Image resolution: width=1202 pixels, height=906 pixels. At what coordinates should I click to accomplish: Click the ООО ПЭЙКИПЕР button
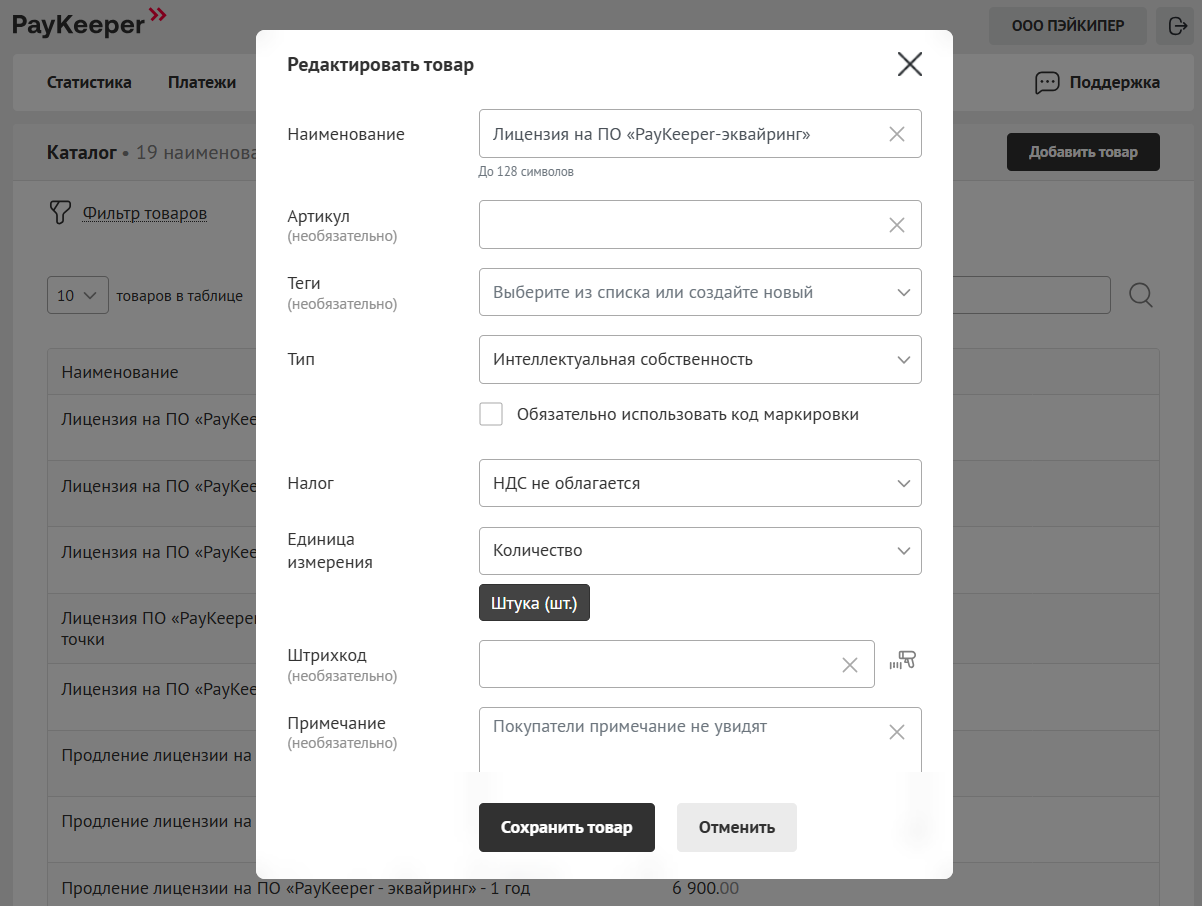pyautogui.click(x=1068, y=26)
